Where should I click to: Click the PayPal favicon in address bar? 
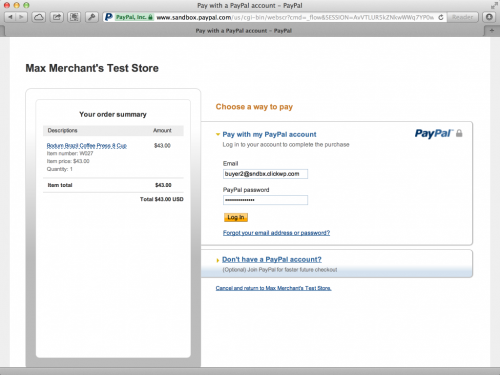coord(109,17)
